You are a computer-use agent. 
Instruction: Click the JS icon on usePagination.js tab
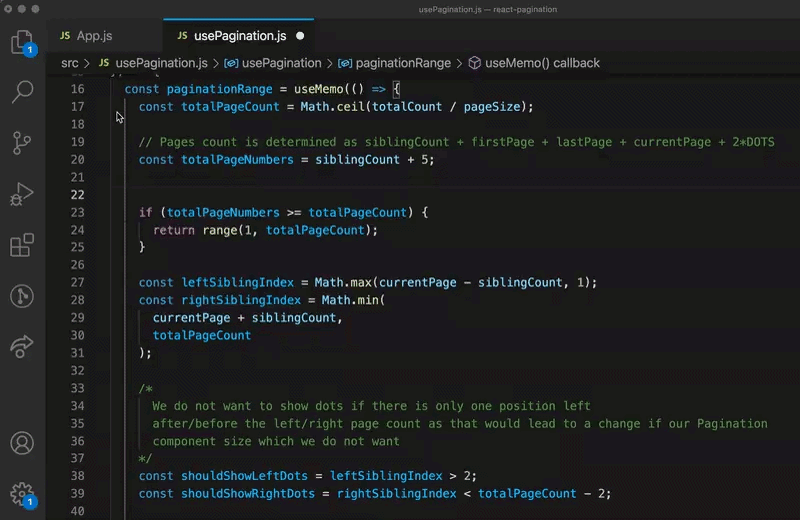tap(182, 36)
